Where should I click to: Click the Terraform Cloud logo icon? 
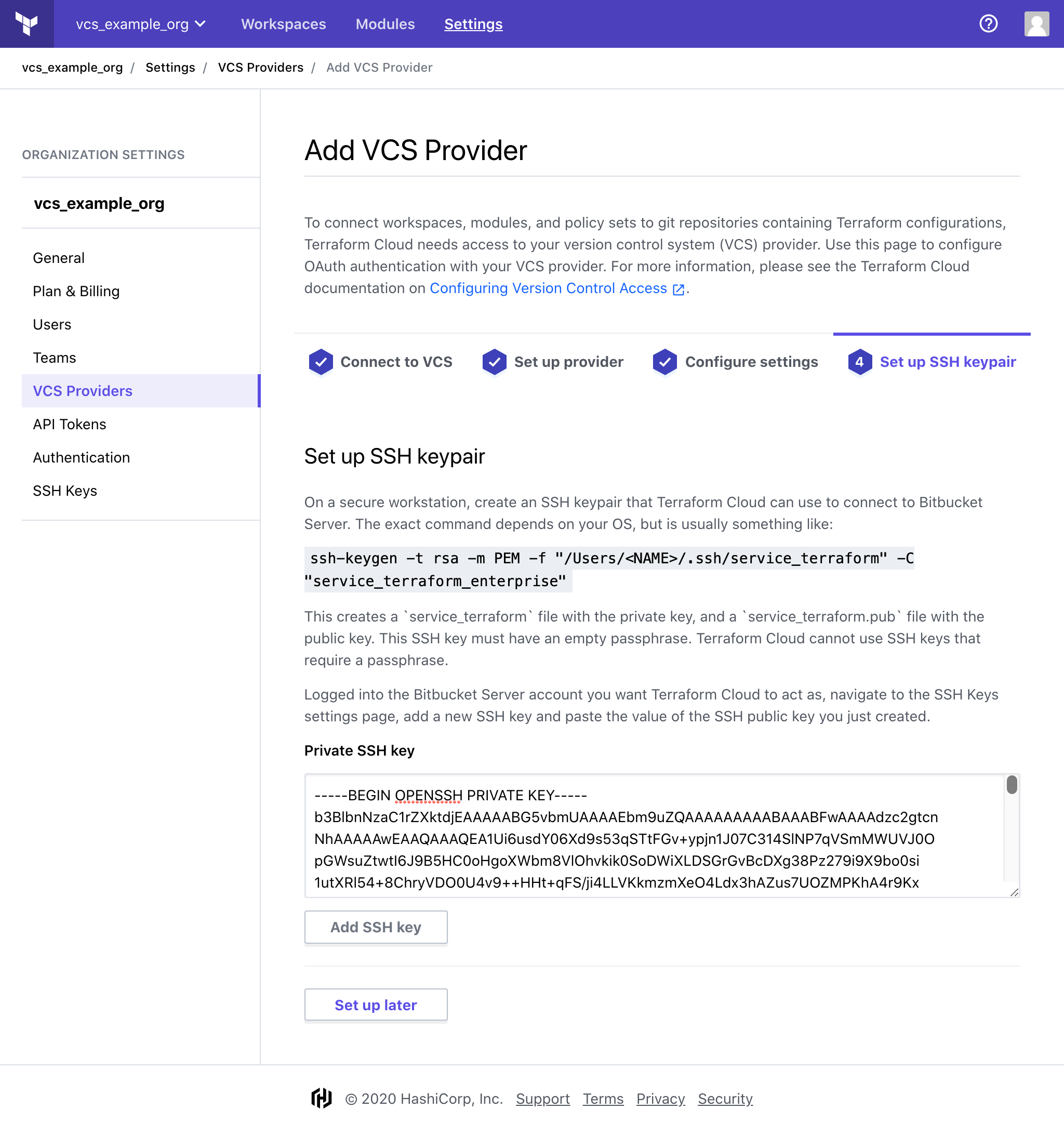pos(27,24)
